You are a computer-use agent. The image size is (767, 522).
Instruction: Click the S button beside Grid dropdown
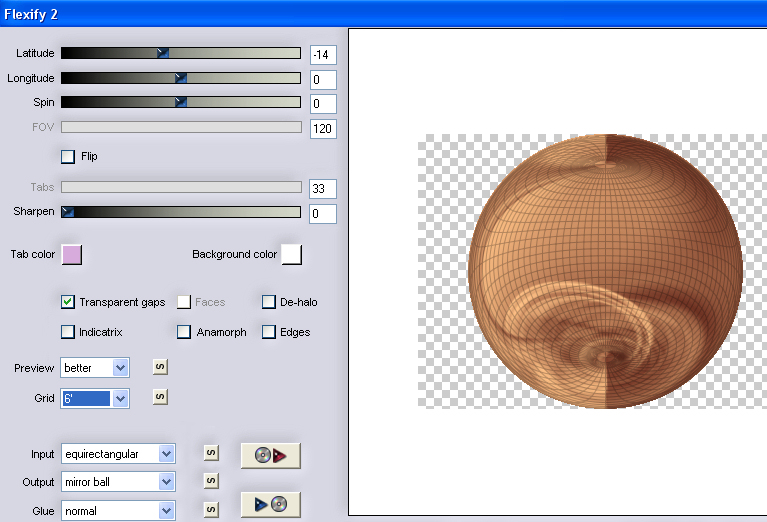click(x=158, y=397)
